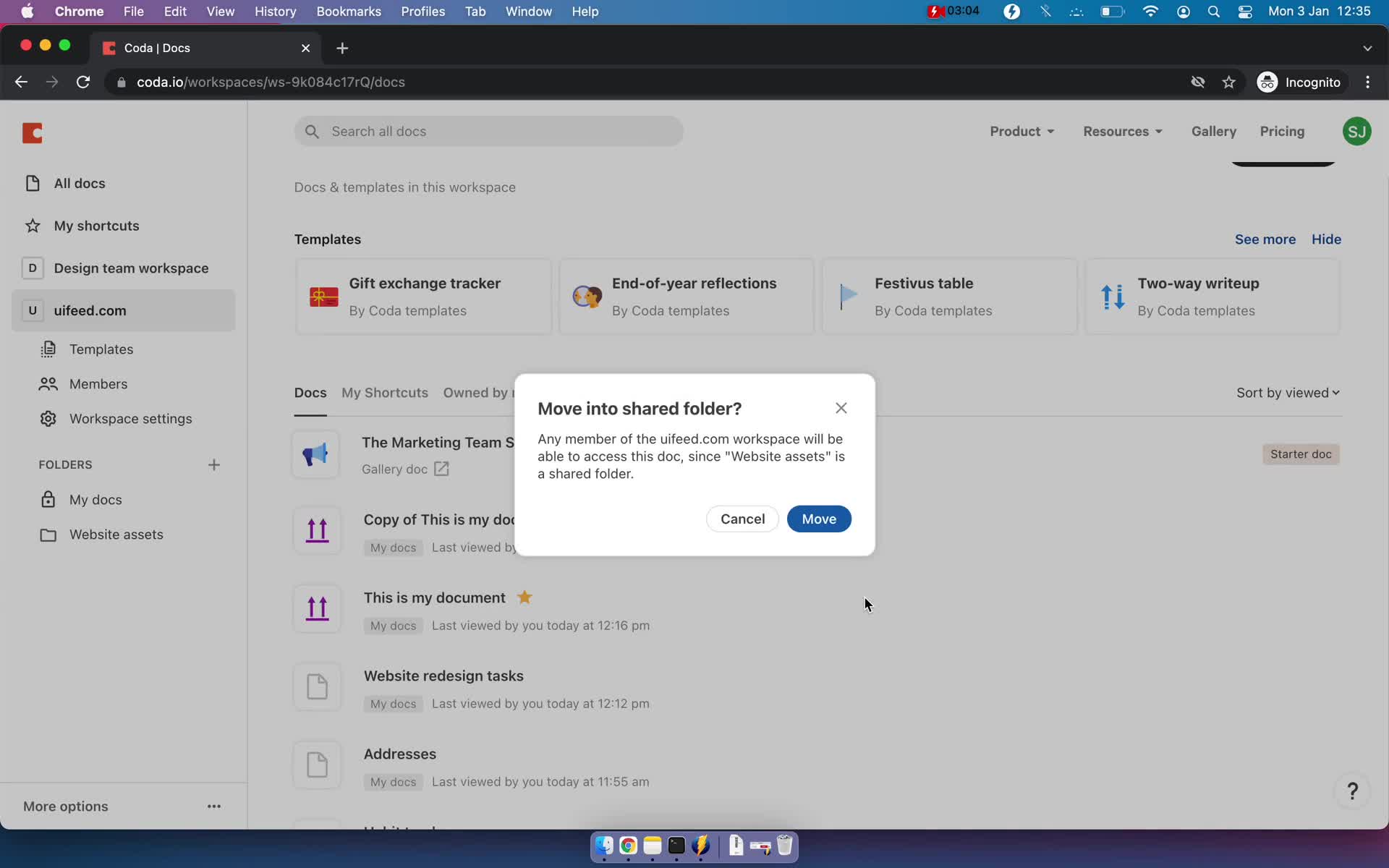Open the Incognito profile indicator
This screenshot has width=1389, height=868.
(1299, 82)
